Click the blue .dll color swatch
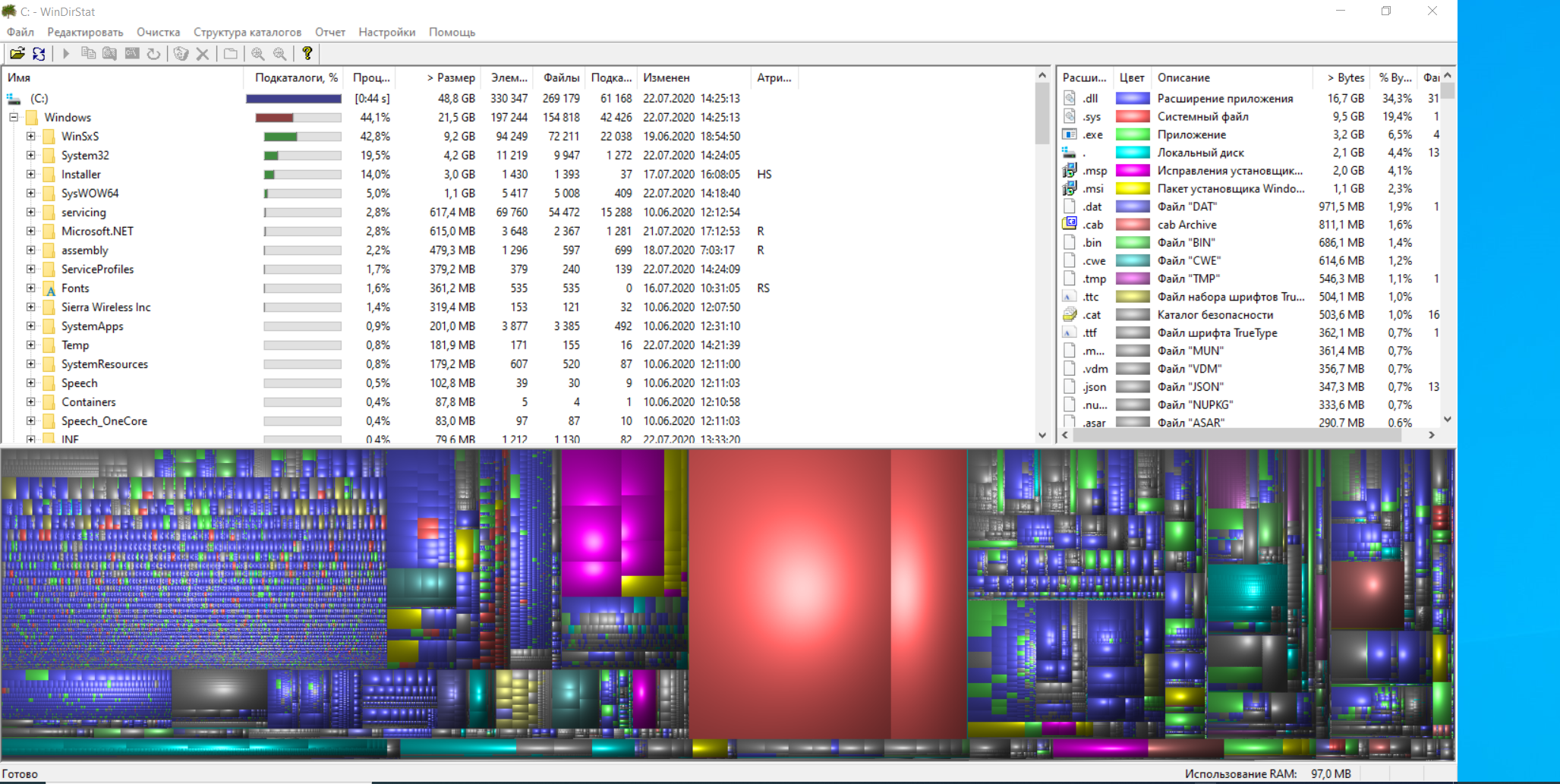The width and height of the screenshot is (1560, 784). (1132, 98)
